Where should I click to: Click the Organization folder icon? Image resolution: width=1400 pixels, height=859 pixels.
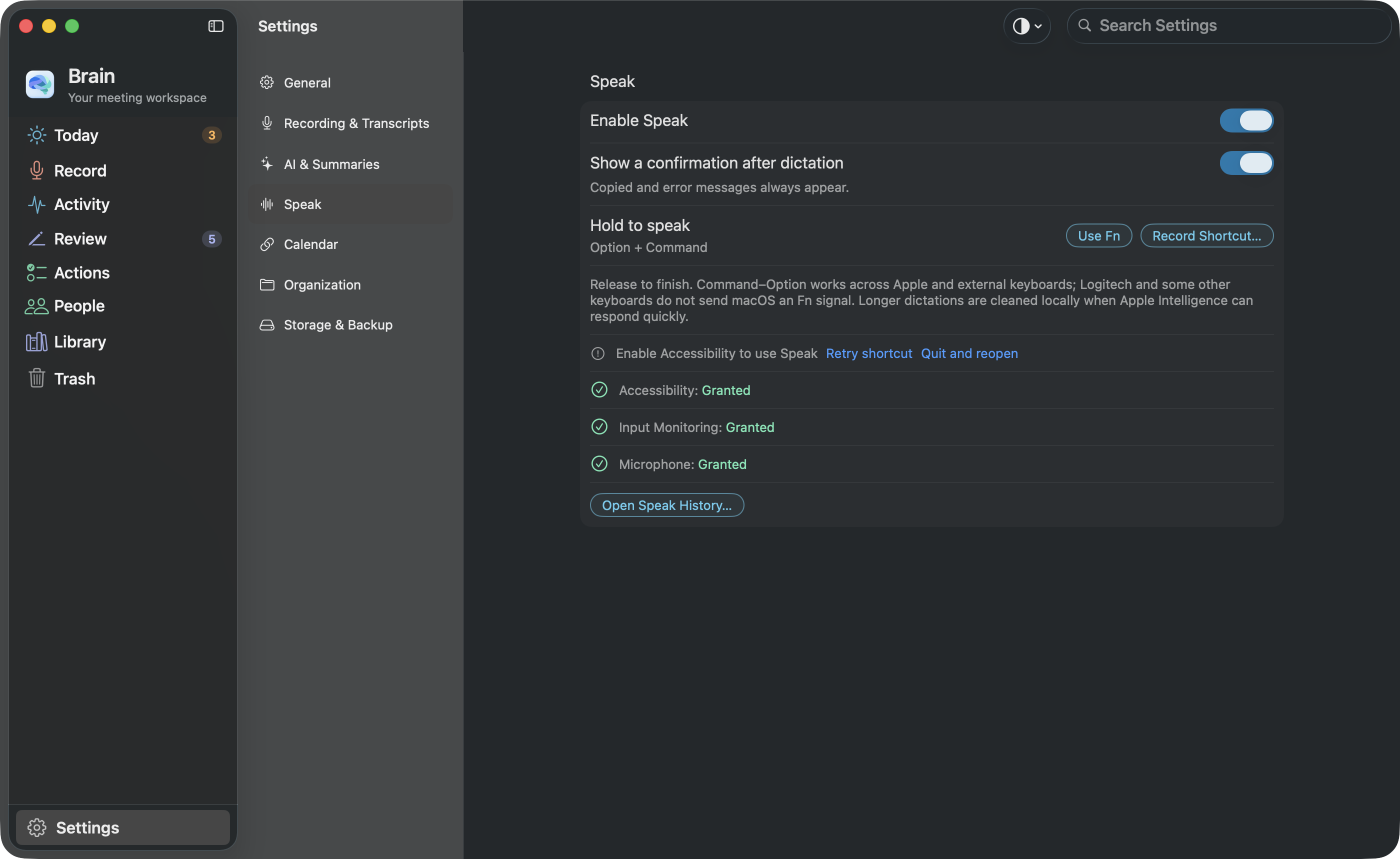pos(267,284)
